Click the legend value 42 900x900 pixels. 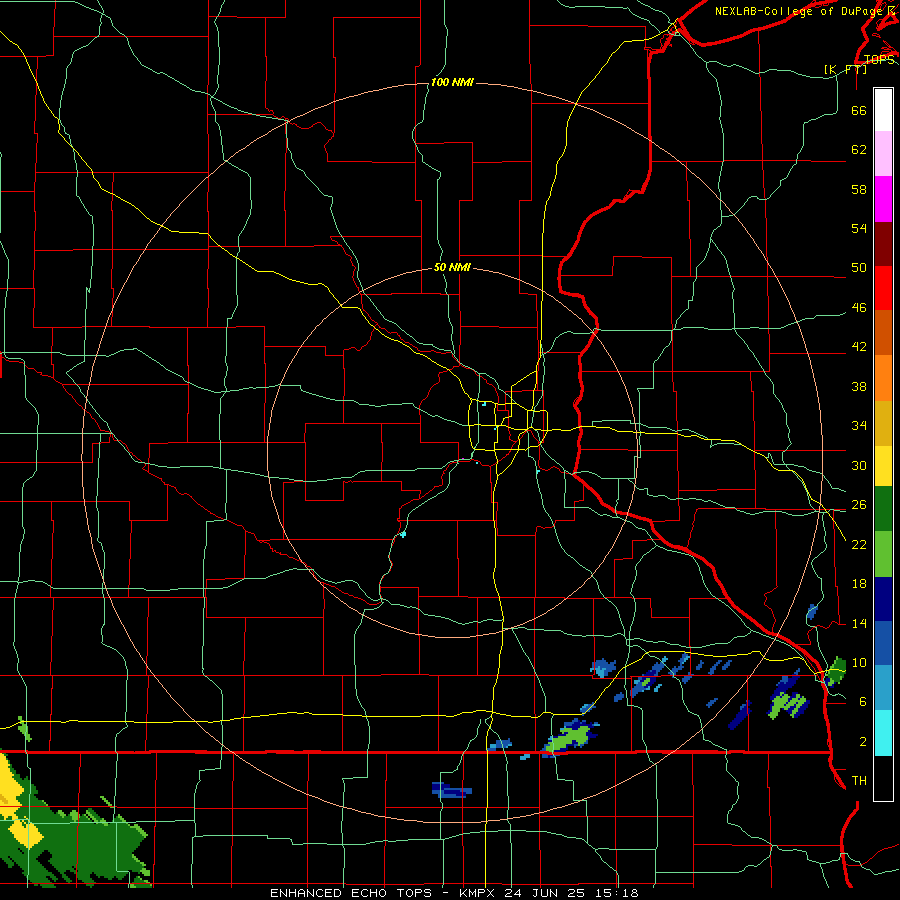click(859, 346)
